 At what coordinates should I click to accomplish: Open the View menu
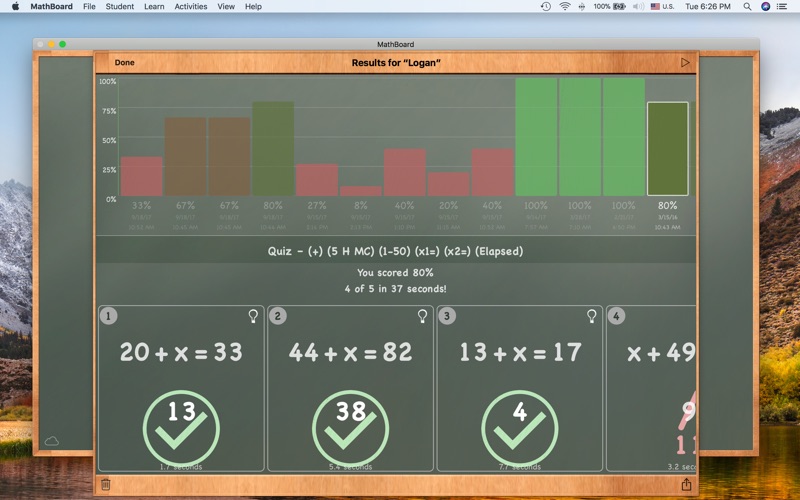pyautogui.click(x=226, y=6)
